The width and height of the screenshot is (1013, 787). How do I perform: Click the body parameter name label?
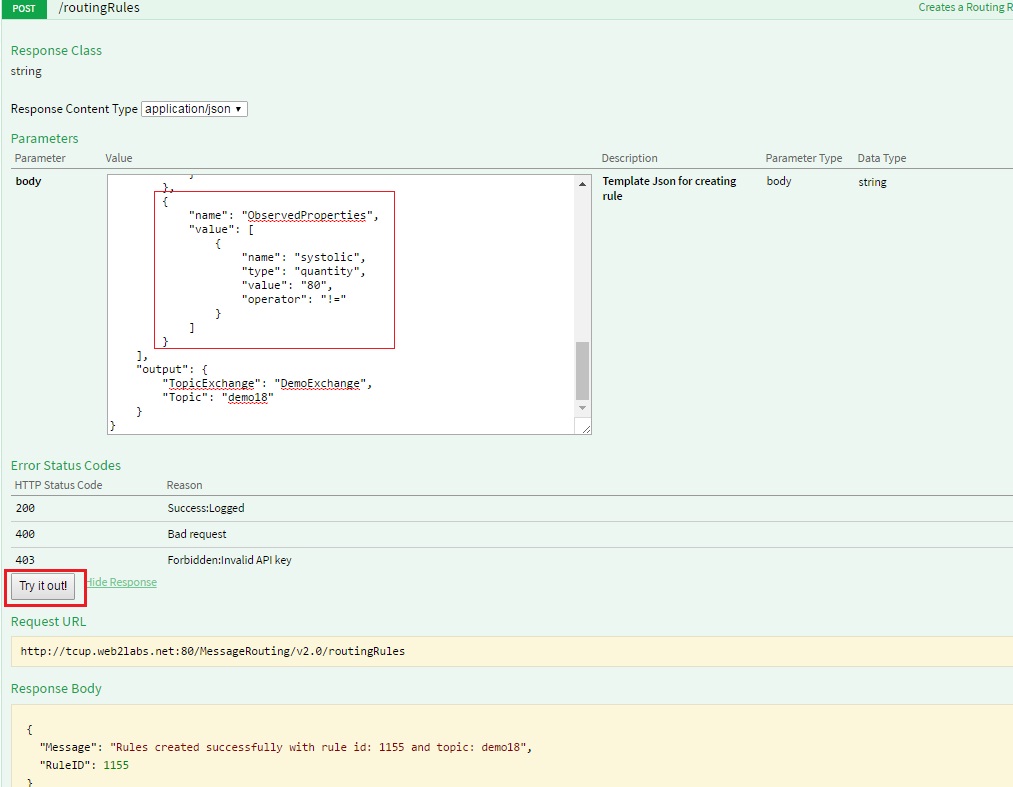point(28,182)
